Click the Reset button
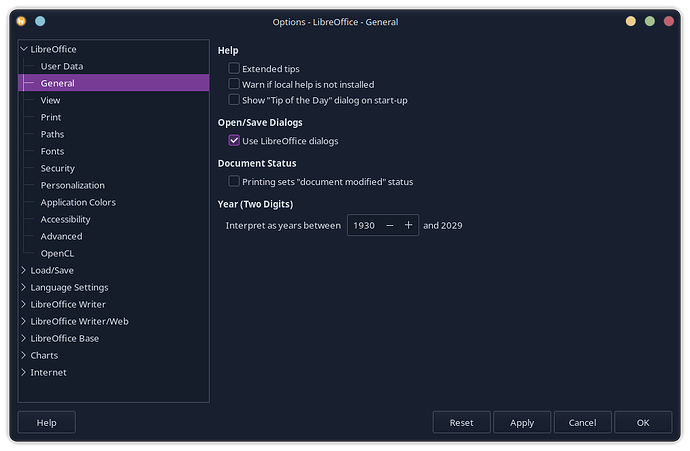The width and height of the screenshot is (690, 451). click(461, 422)
